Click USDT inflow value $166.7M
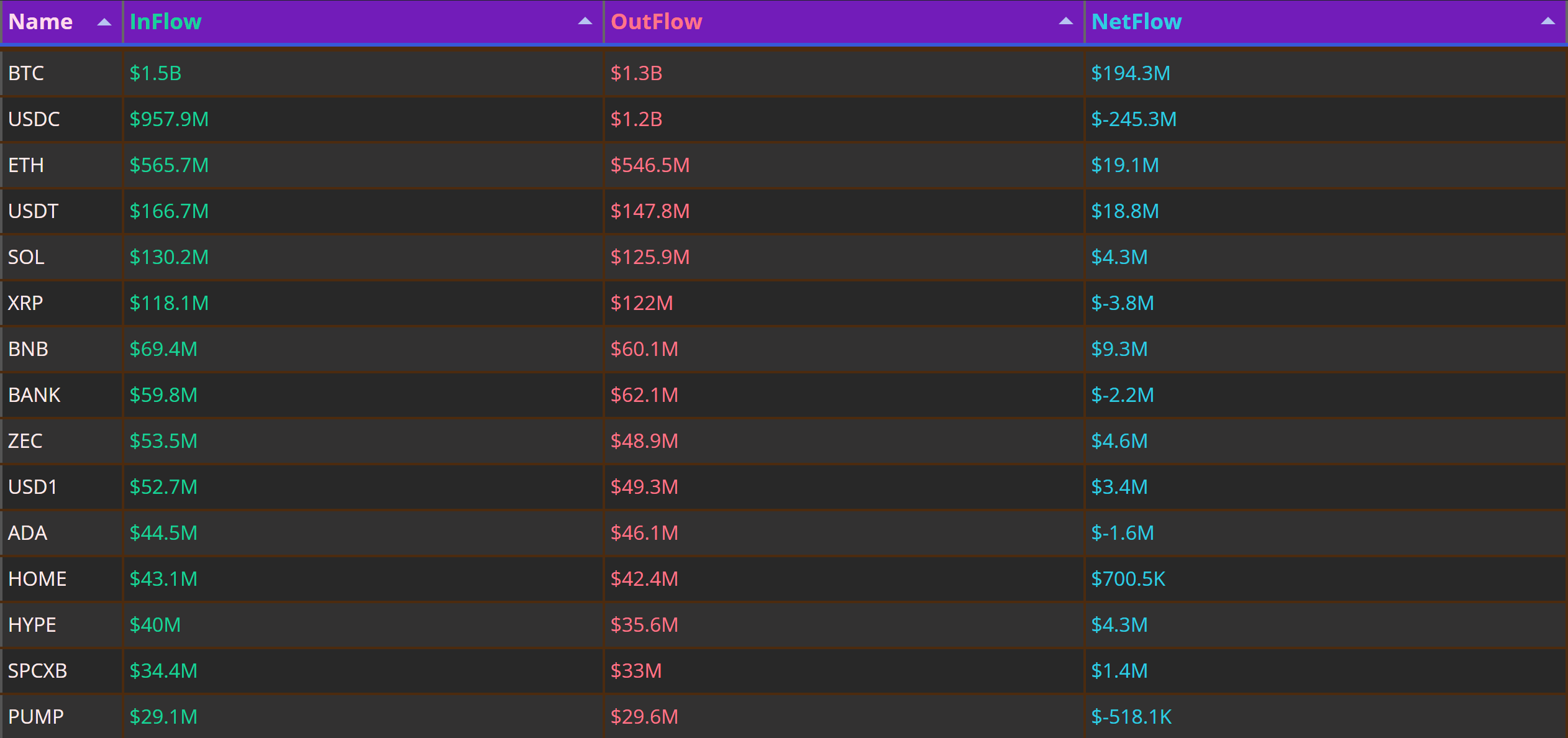 (x=169, y=211)
